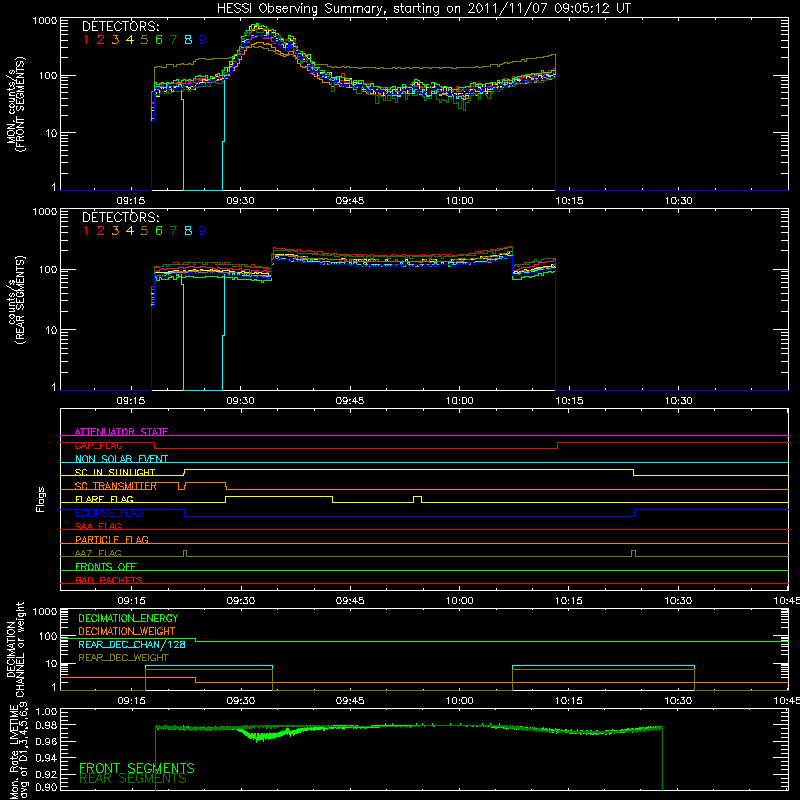
Task: Click the REAR SEGMENTS livetime legend text
Action: point(133,779)
